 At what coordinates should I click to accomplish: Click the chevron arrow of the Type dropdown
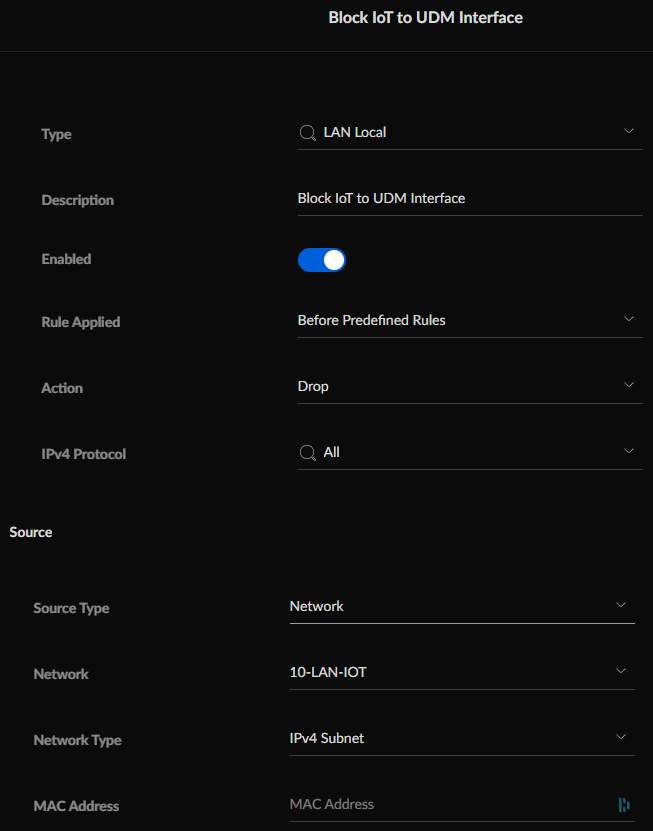629,131
